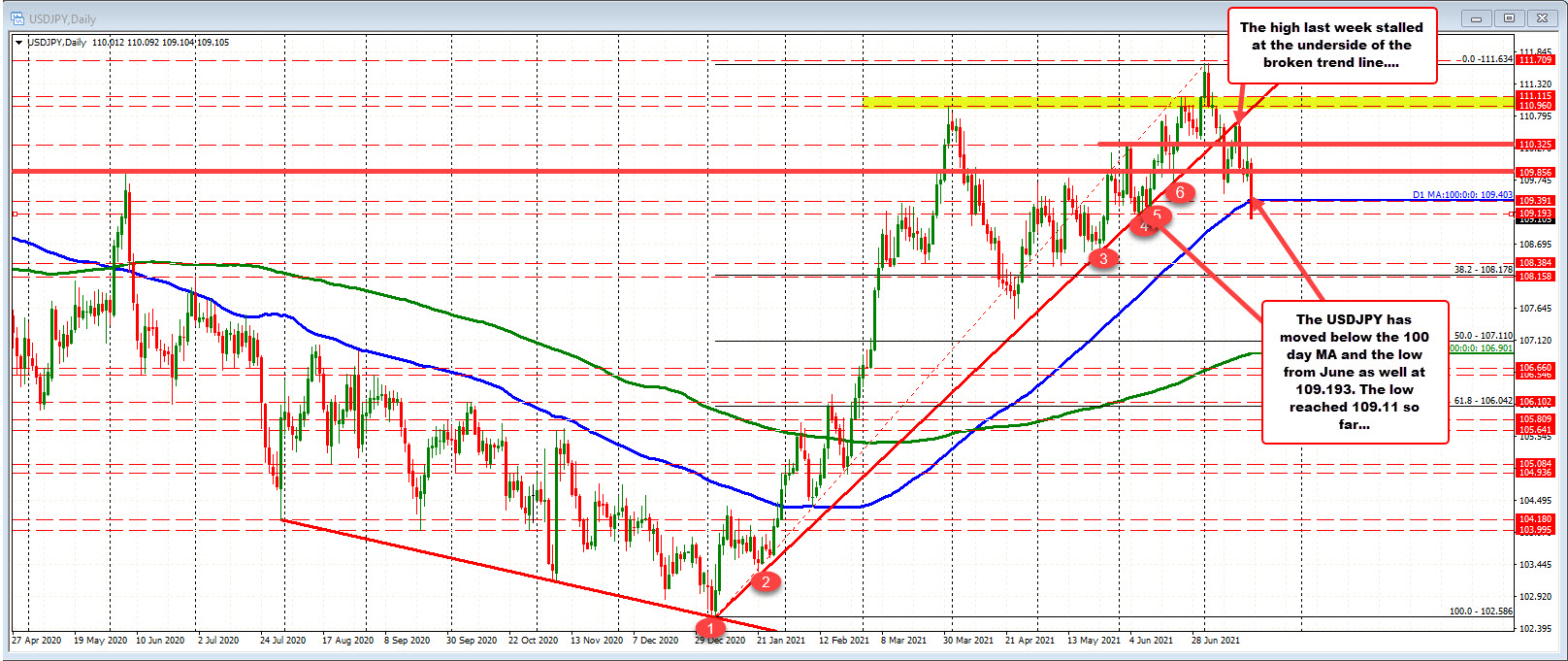
Task: Click the 30 Mar 2021 date on time axis
Action: (x=968, y=641)
